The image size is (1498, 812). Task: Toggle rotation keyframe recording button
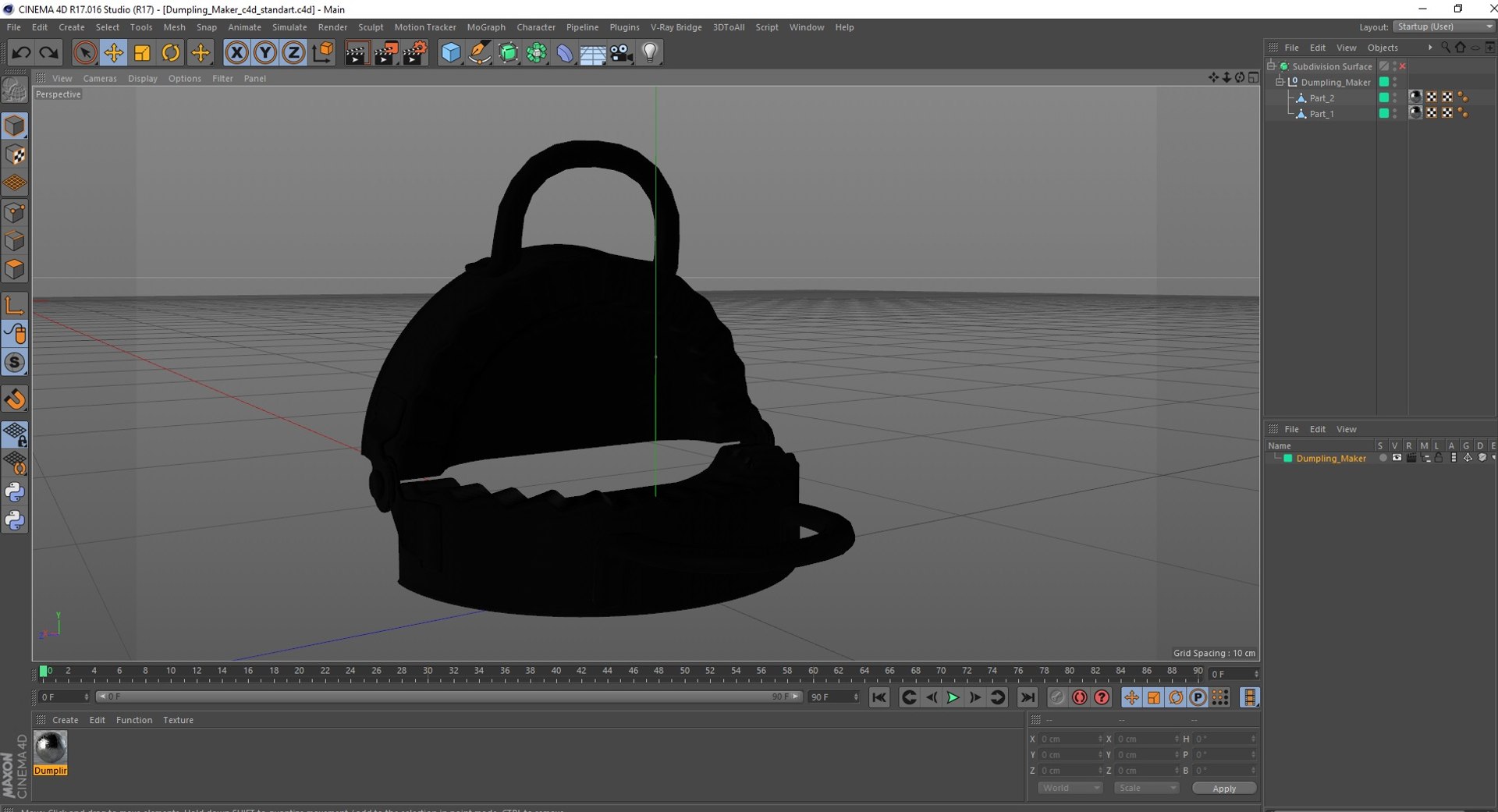coord(1176,697)
